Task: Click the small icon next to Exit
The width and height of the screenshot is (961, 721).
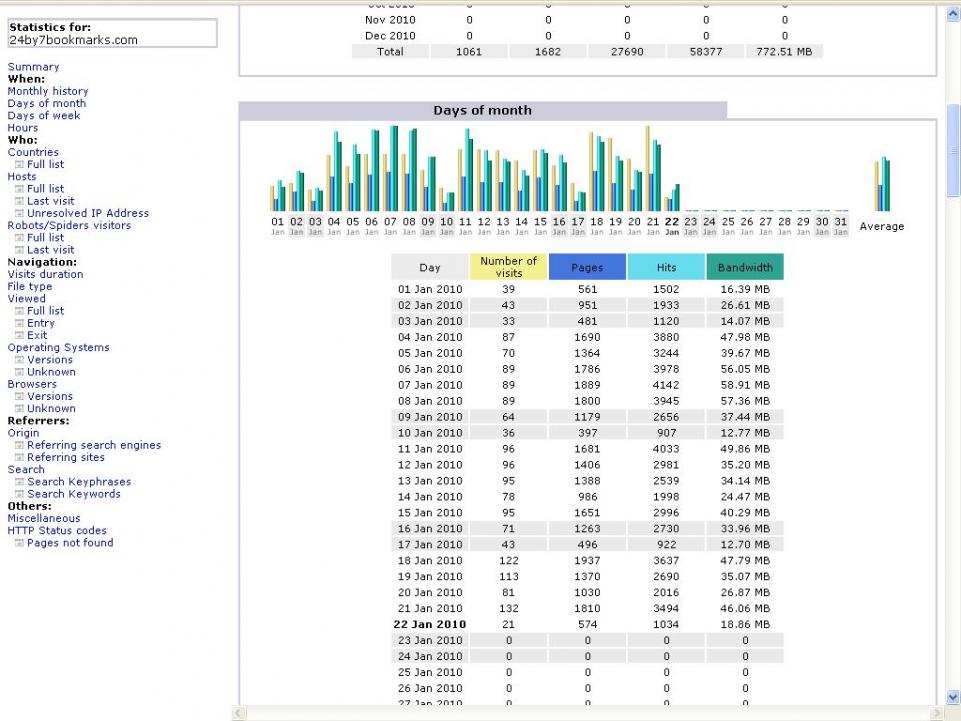Action: click(x=19, y=336)
